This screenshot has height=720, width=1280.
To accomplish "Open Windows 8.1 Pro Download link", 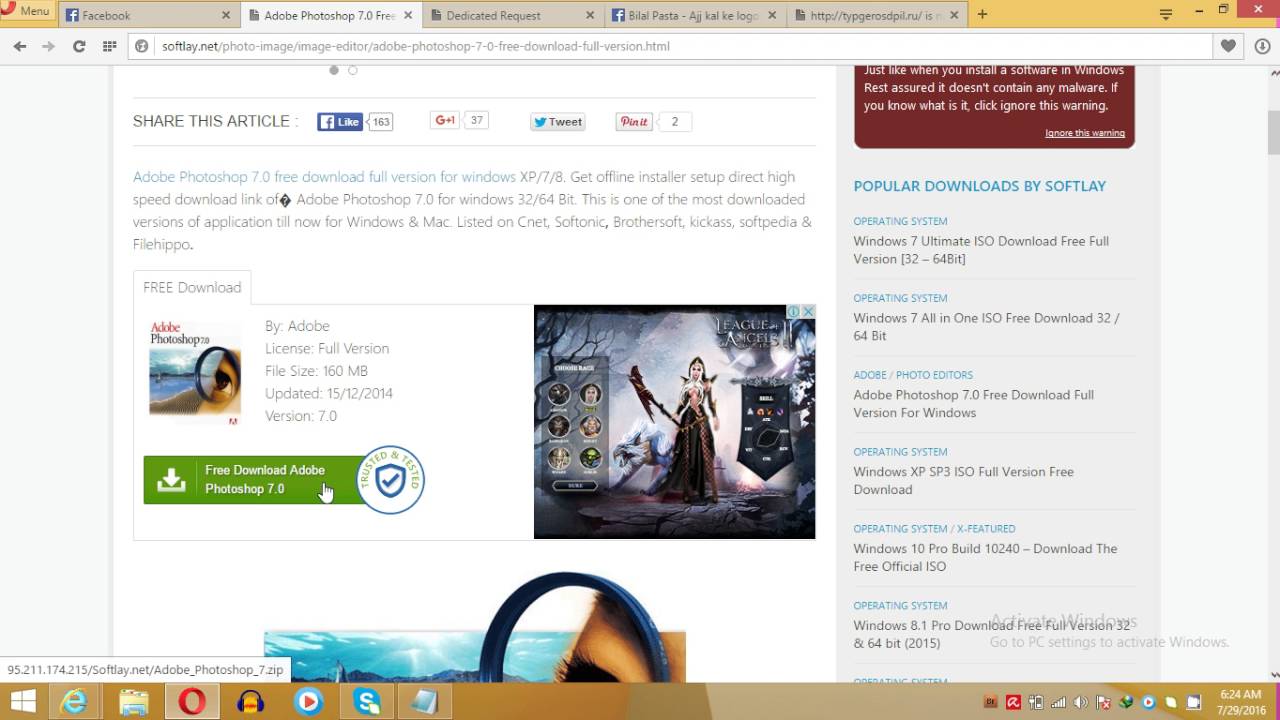I will pos(992,634).
